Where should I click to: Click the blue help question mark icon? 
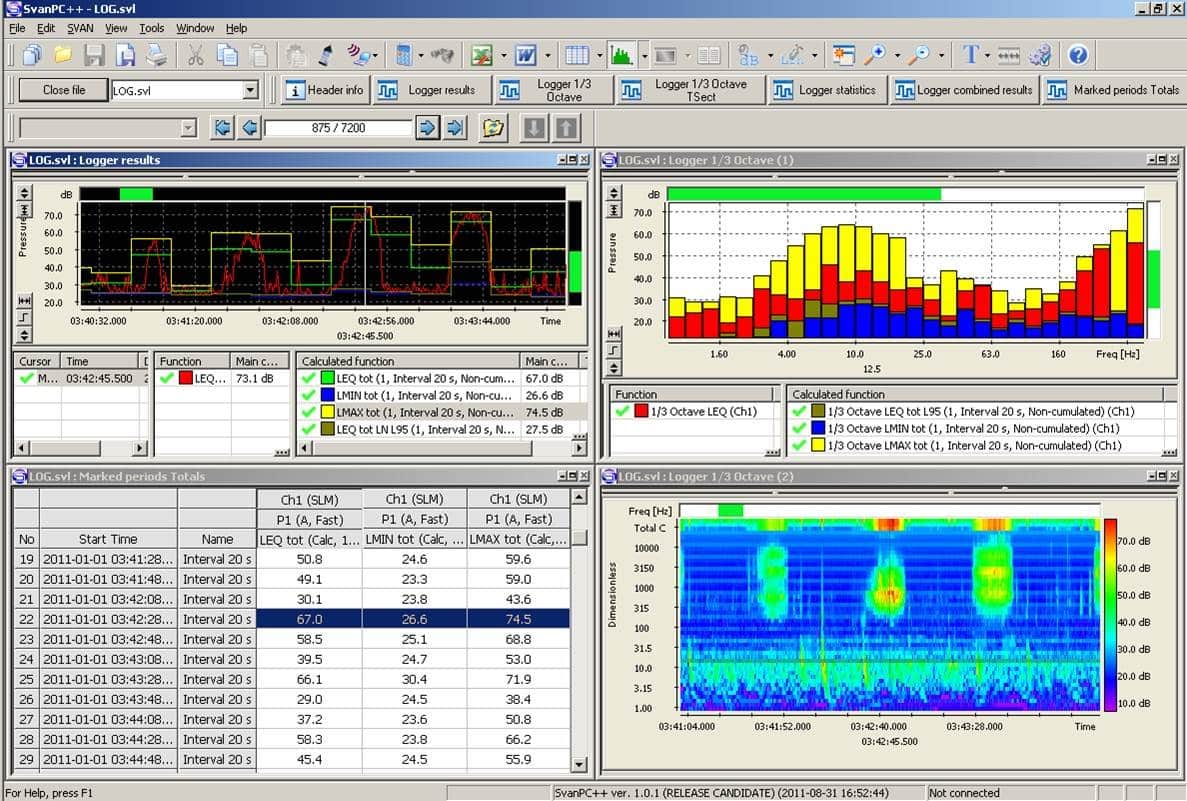[x=1077, y=55]
